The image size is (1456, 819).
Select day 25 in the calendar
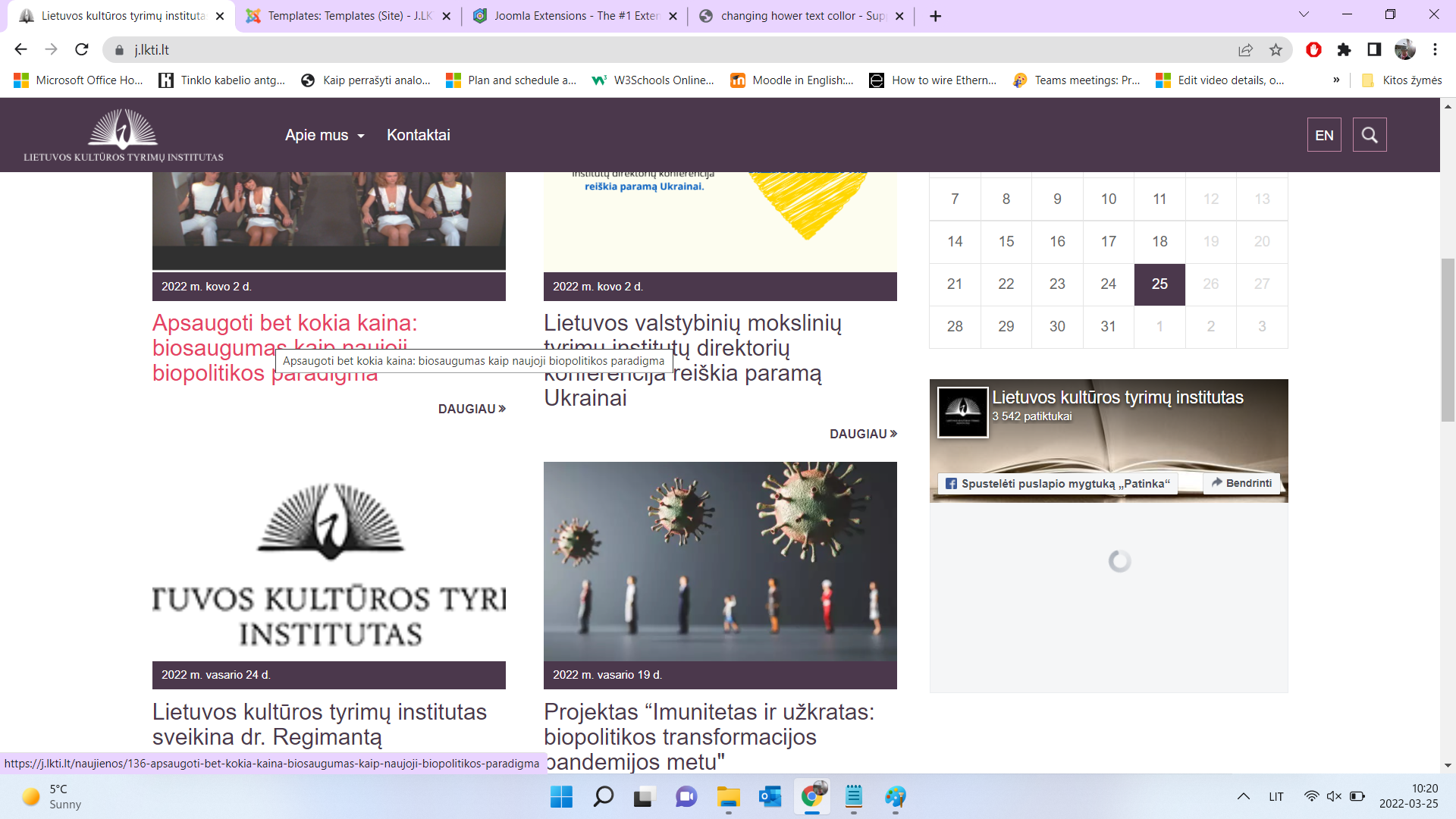pos(1159,284)
